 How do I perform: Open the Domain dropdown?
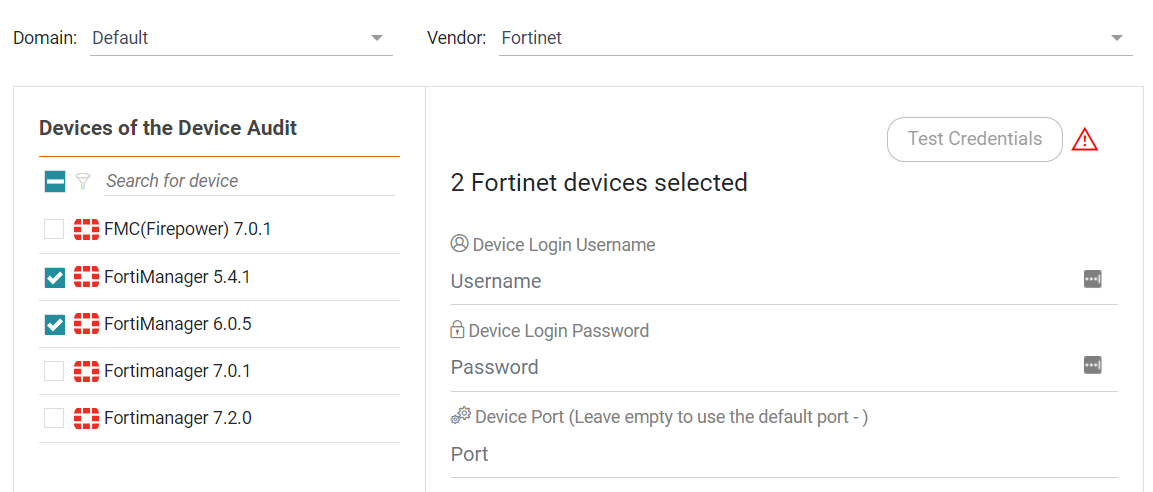241,38
